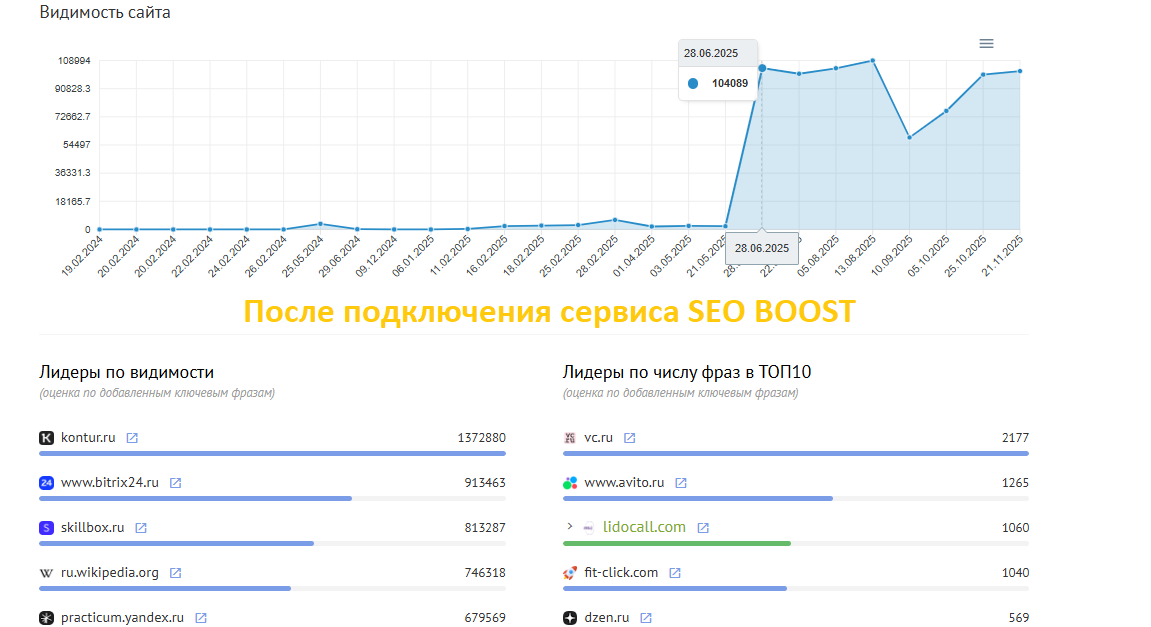Click the Skillbox S icon
Screen dimensions: 1151x627
point(48,527)
